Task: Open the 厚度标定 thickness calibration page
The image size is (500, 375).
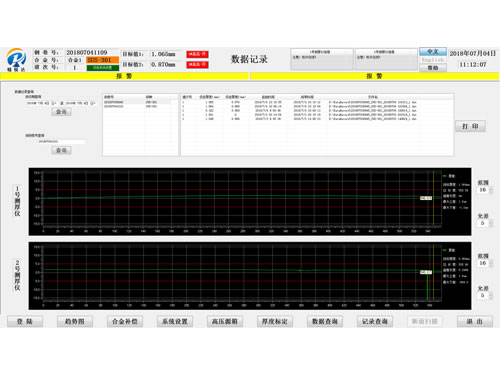Action: [x=275, y=321]
